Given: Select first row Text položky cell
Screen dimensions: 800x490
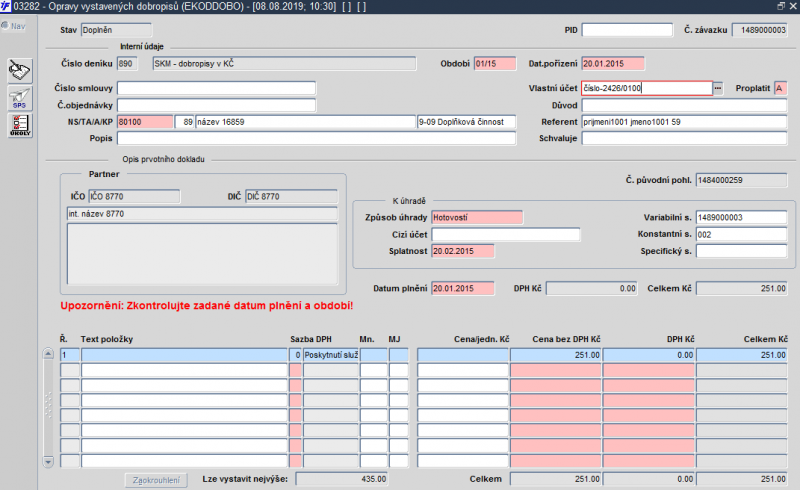Looking at the screenshot, I should point(184,354).
